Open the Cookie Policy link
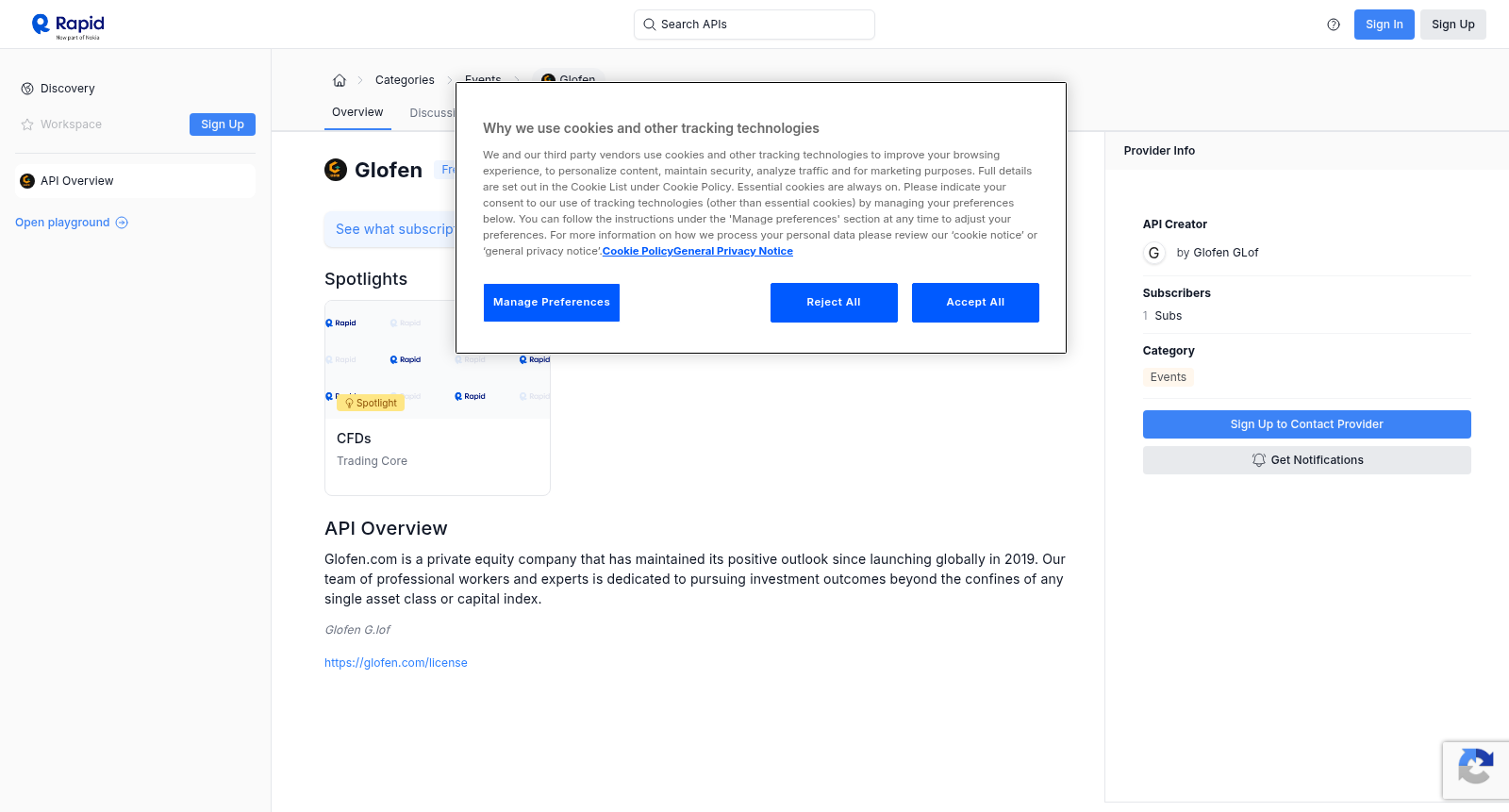This screenshot has height=812, width=1509. coord(638,251)
